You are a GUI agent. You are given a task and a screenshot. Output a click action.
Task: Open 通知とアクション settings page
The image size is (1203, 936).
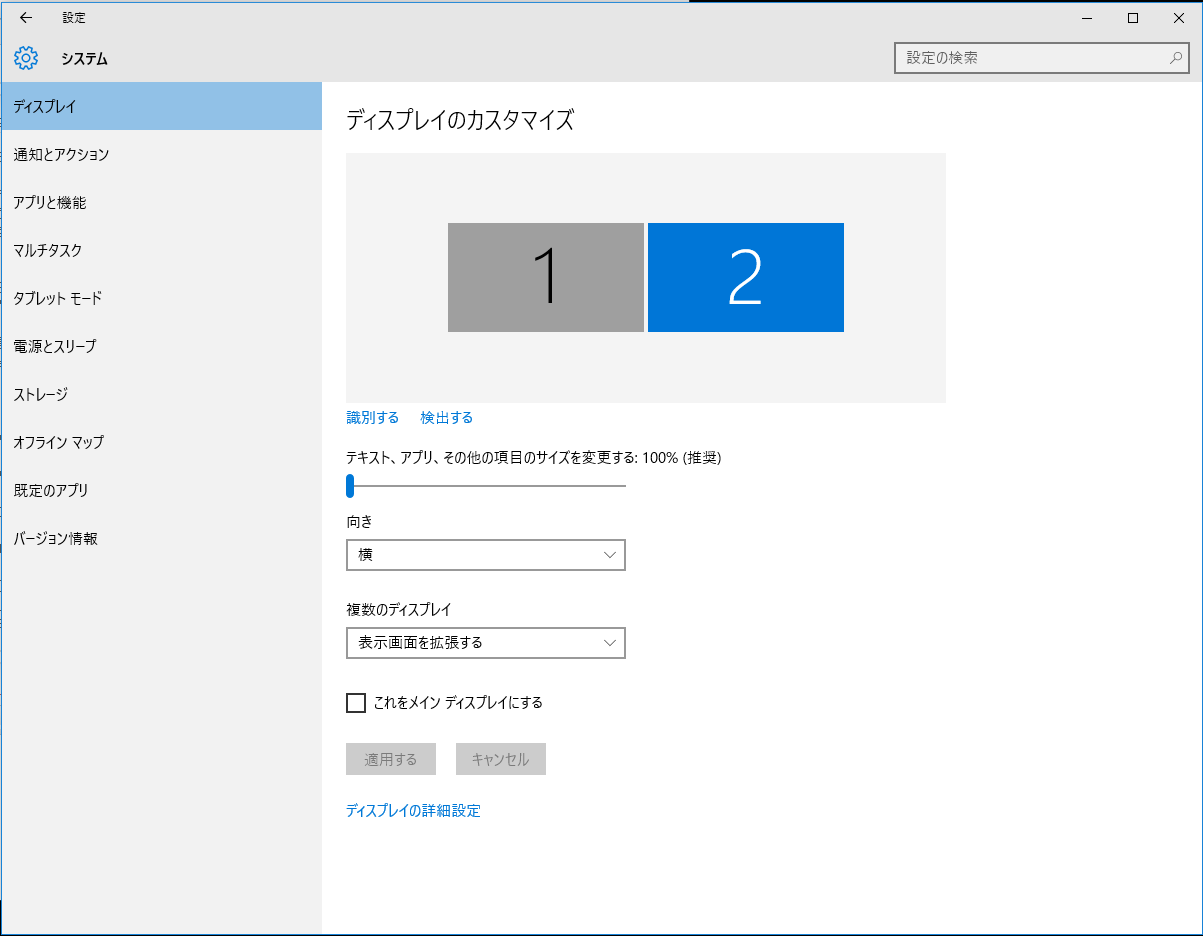61,154
